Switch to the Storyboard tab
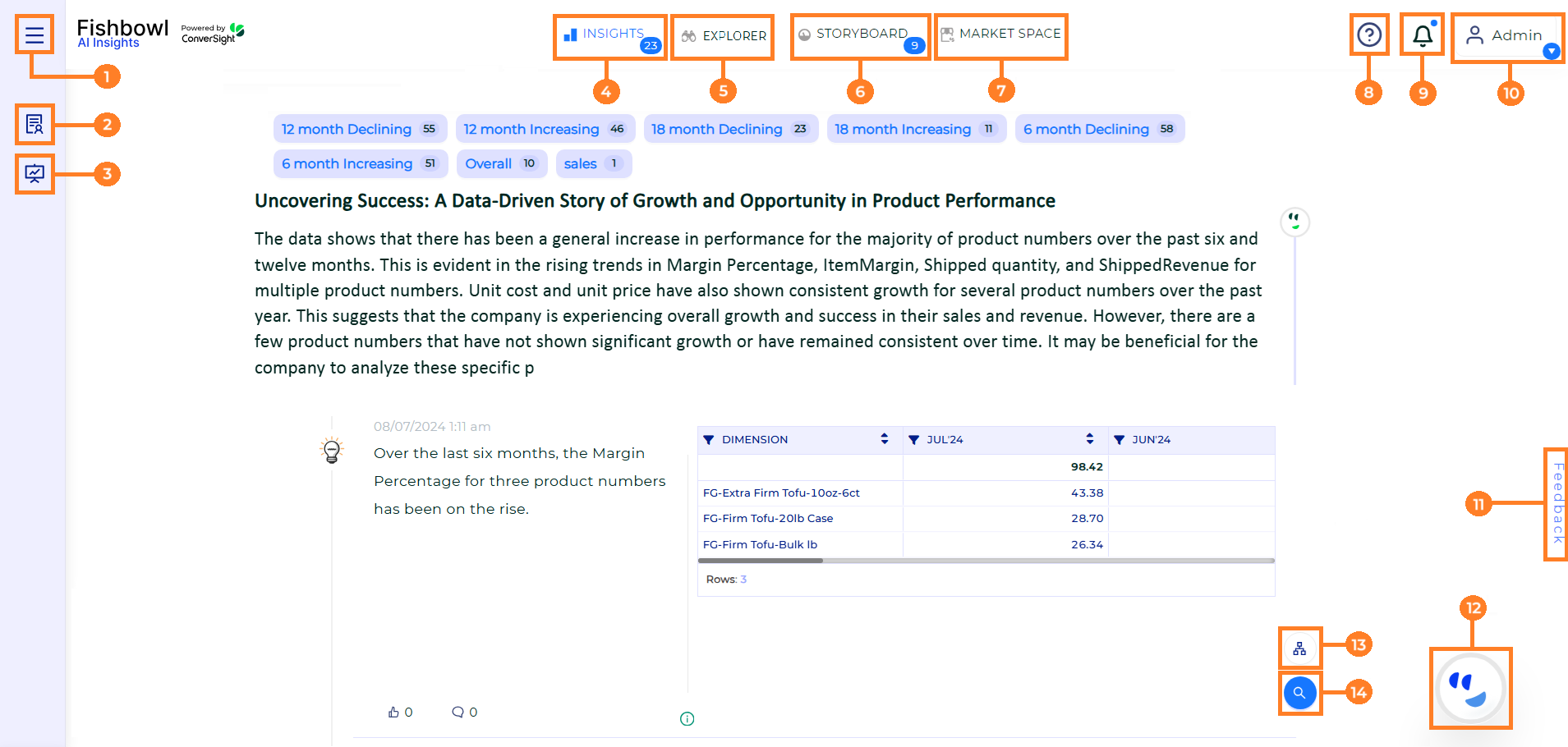This screenshot has height=747, width=1568. click(860, 35)
